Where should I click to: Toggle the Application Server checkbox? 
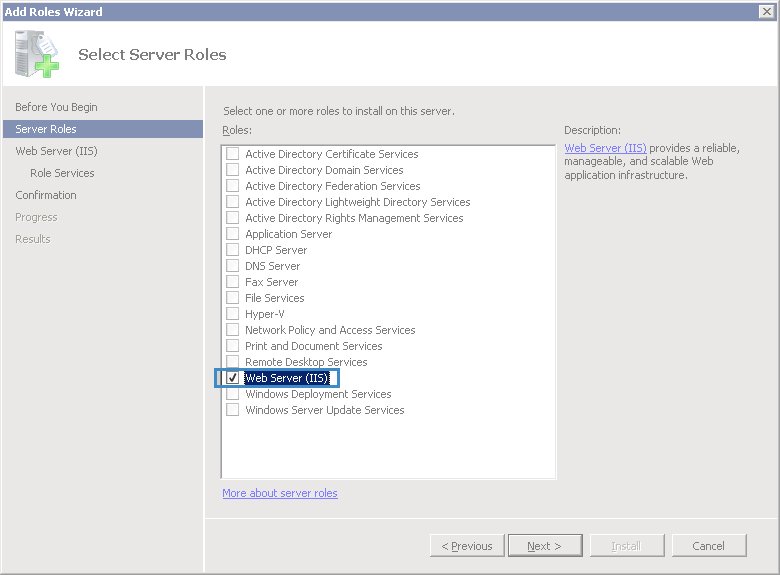pyautogui.click(x=233, y=234)
